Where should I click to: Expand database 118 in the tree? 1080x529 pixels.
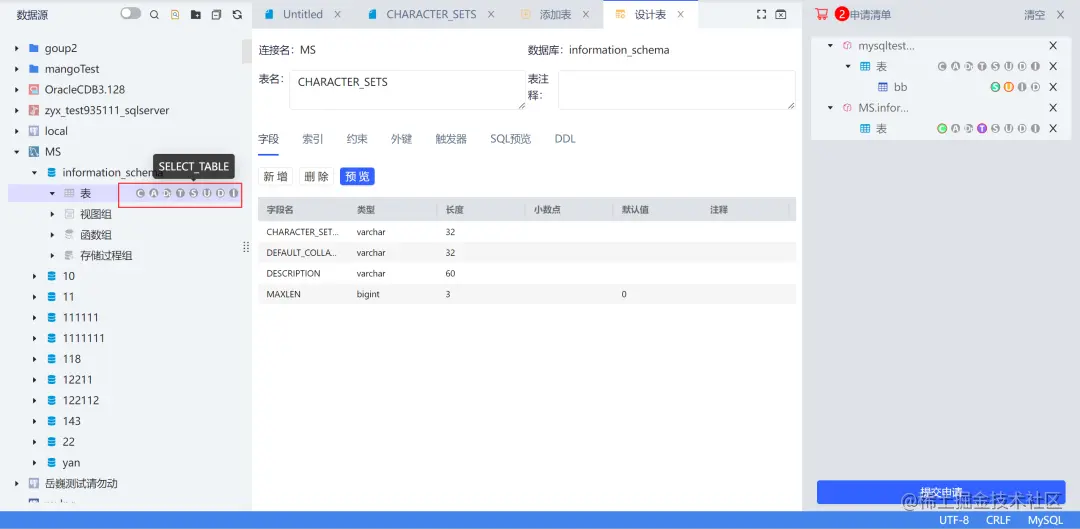click(34, 359)
